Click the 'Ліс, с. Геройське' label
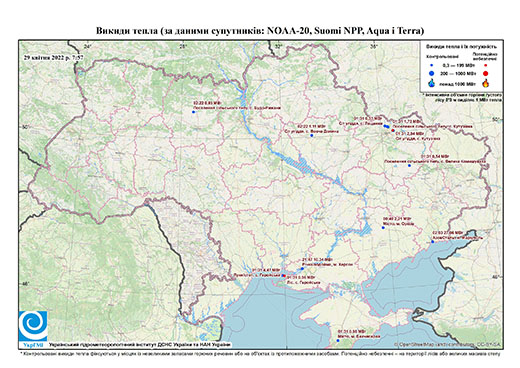 pos(303,282)
